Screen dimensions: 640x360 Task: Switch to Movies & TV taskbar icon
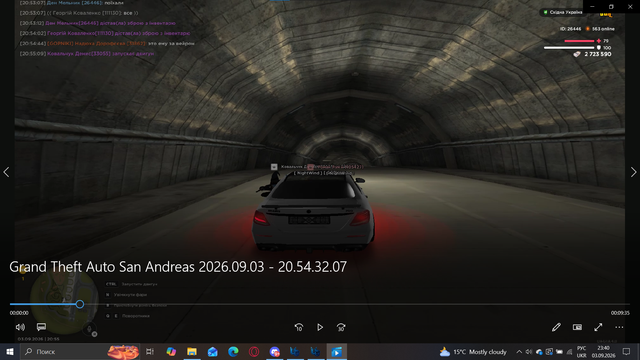(337, 351)
